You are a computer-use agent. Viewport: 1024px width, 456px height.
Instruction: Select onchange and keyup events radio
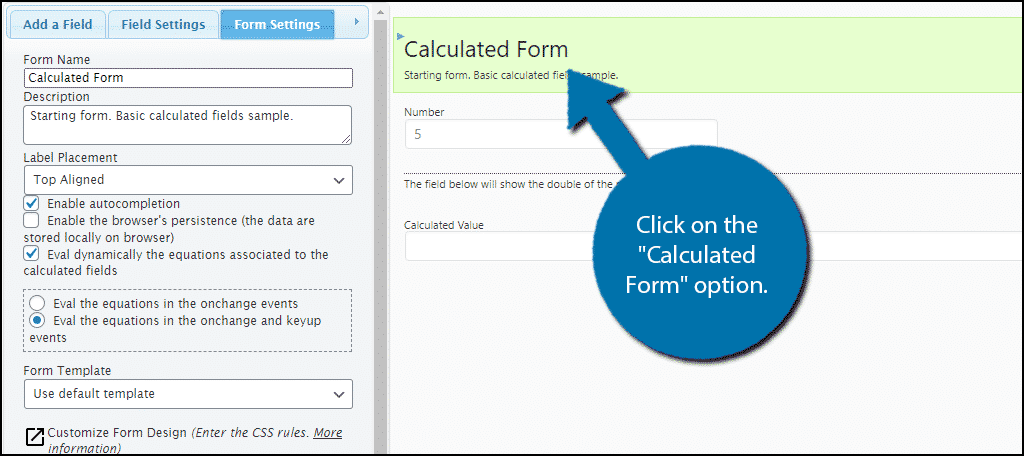[38, 321]
